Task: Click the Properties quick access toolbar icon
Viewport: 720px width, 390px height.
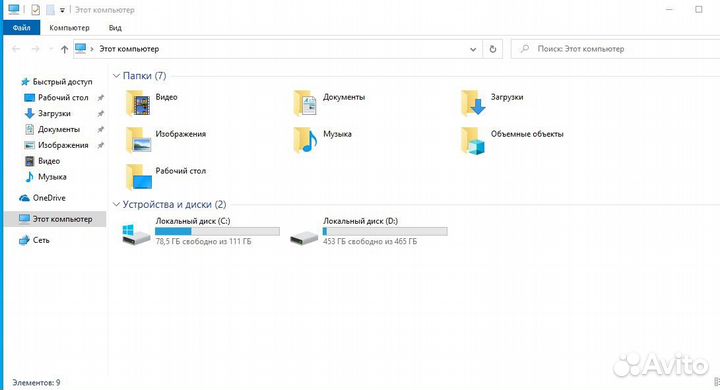Action: tap(35, 10)
